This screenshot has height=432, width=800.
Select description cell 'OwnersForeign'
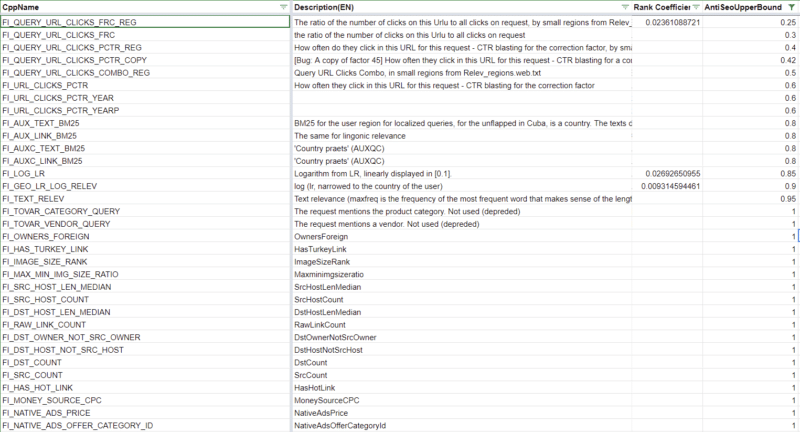(x=461, y=236)
